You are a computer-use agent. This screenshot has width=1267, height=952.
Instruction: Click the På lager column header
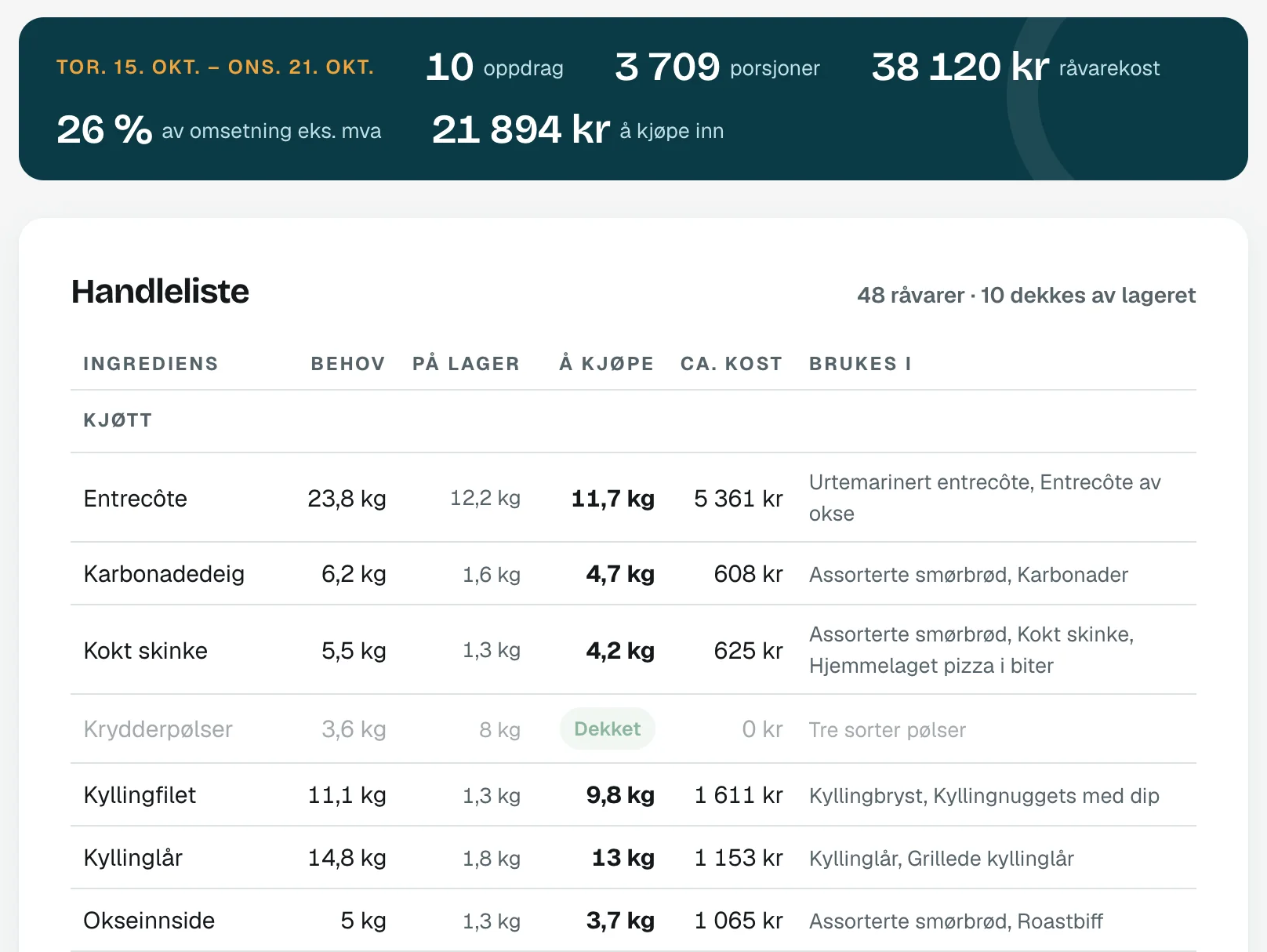(467, 364)
